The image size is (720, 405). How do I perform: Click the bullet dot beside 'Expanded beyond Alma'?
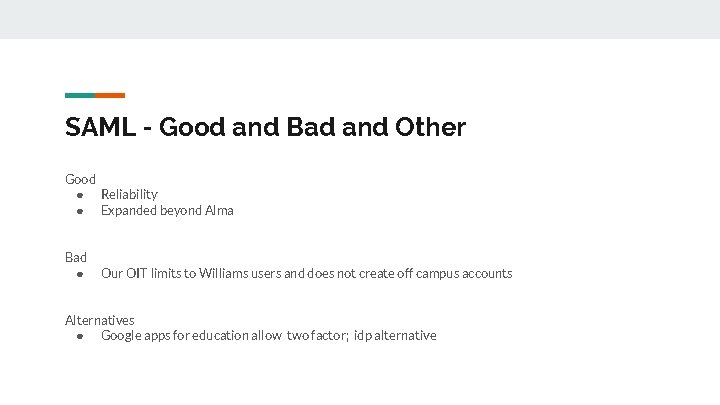pos(80,211)
